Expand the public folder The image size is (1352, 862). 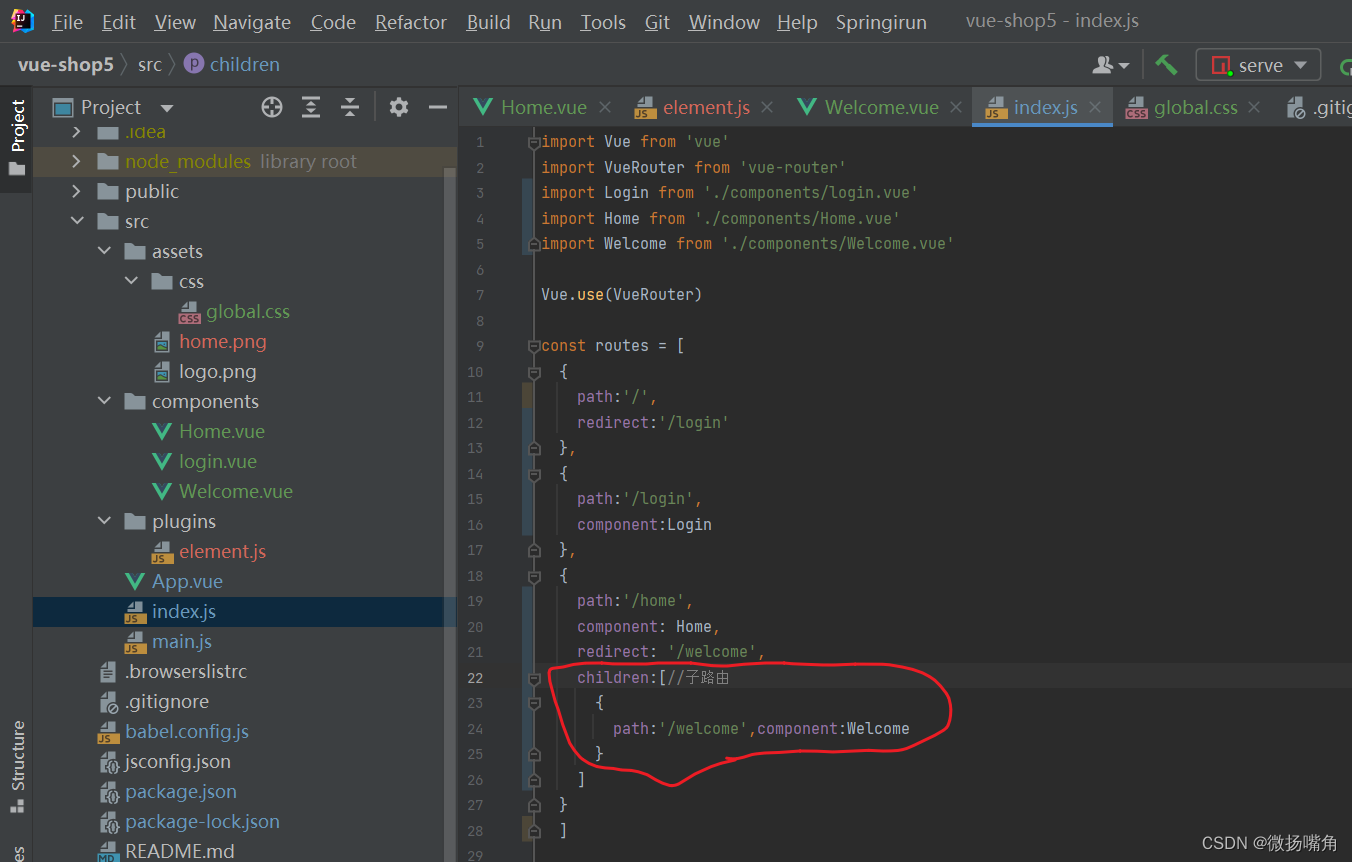click(x=77, y=192)
